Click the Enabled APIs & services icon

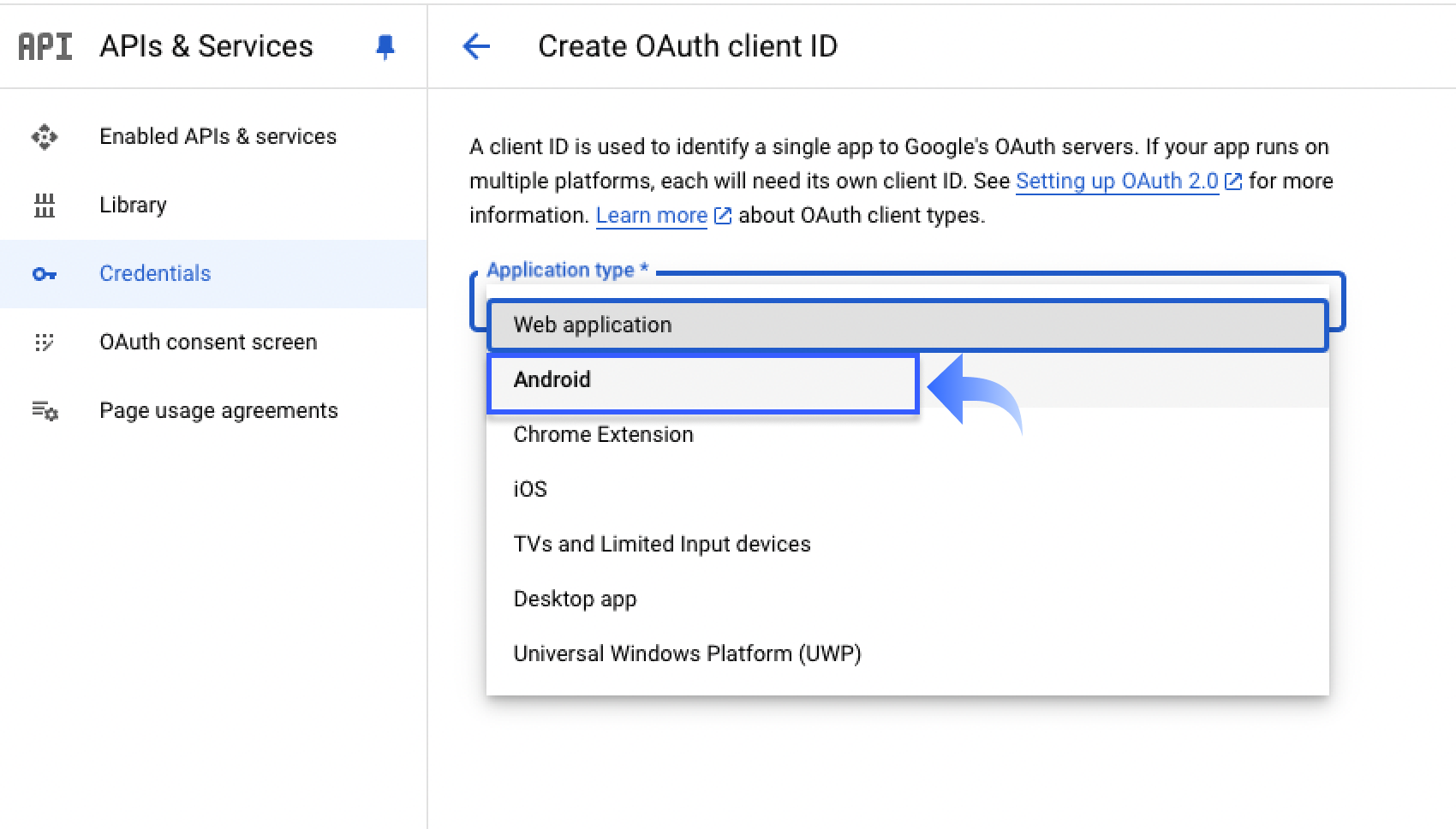(45, 136)
